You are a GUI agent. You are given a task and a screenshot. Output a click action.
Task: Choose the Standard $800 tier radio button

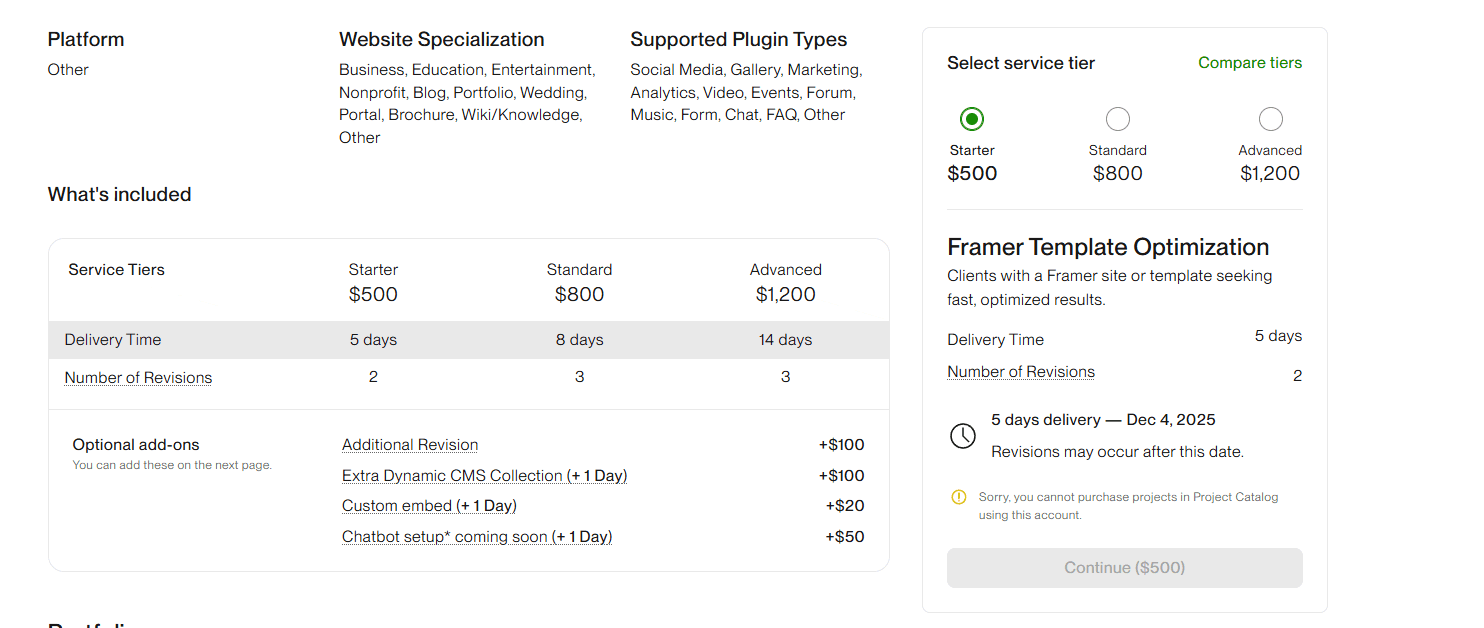(x=1117, y=119)
